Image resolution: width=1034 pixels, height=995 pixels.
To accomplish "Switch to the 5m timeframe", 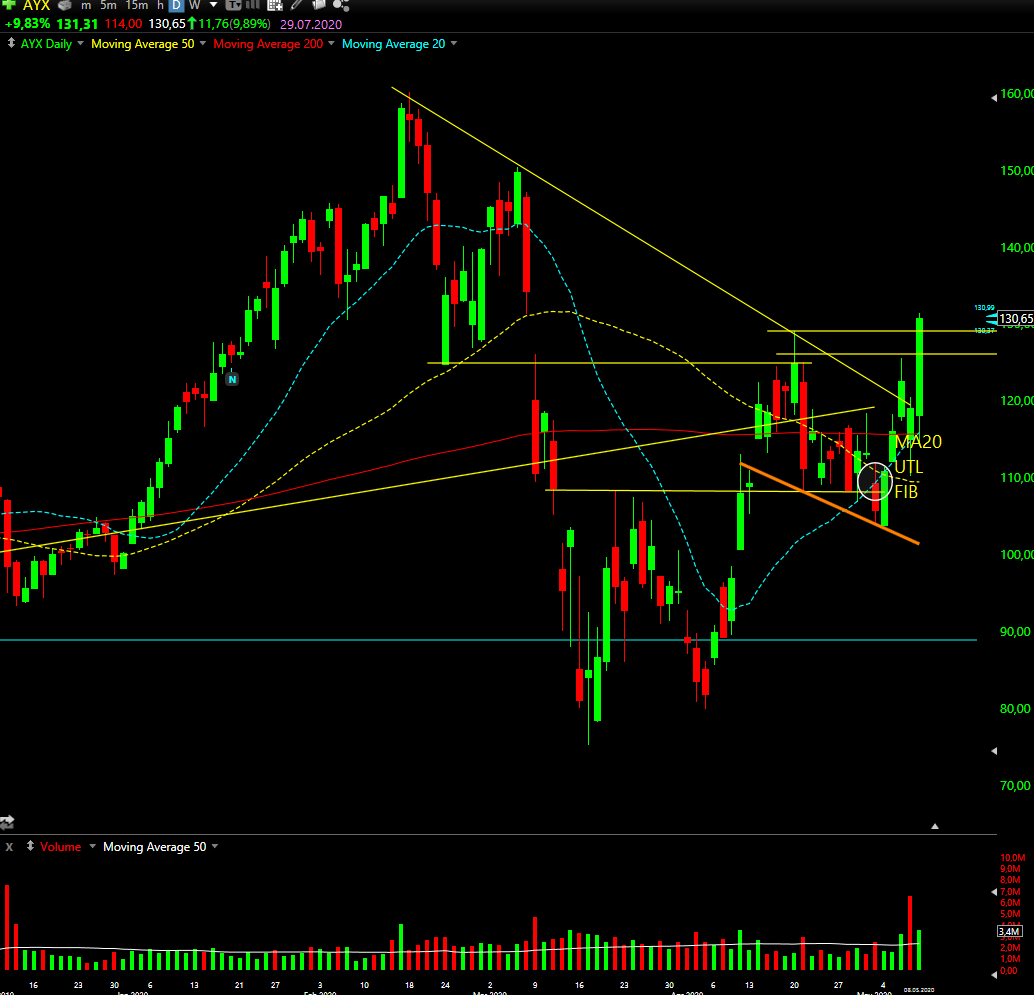I will click(x=108, y=5).
